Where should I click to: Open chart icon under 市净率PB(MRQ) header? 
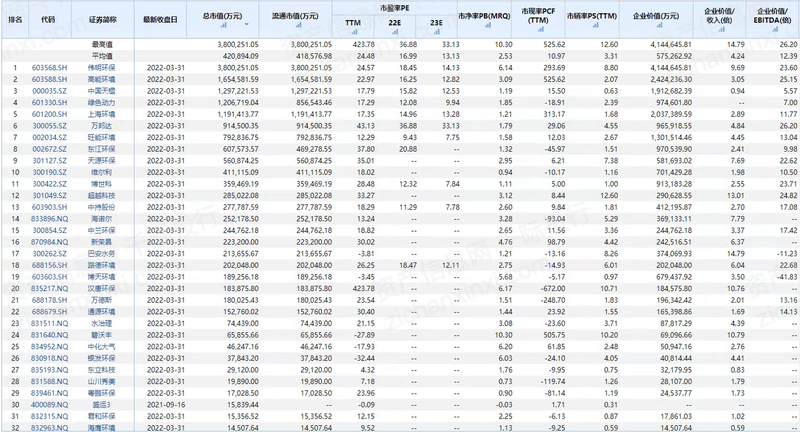tap(487, 24)
